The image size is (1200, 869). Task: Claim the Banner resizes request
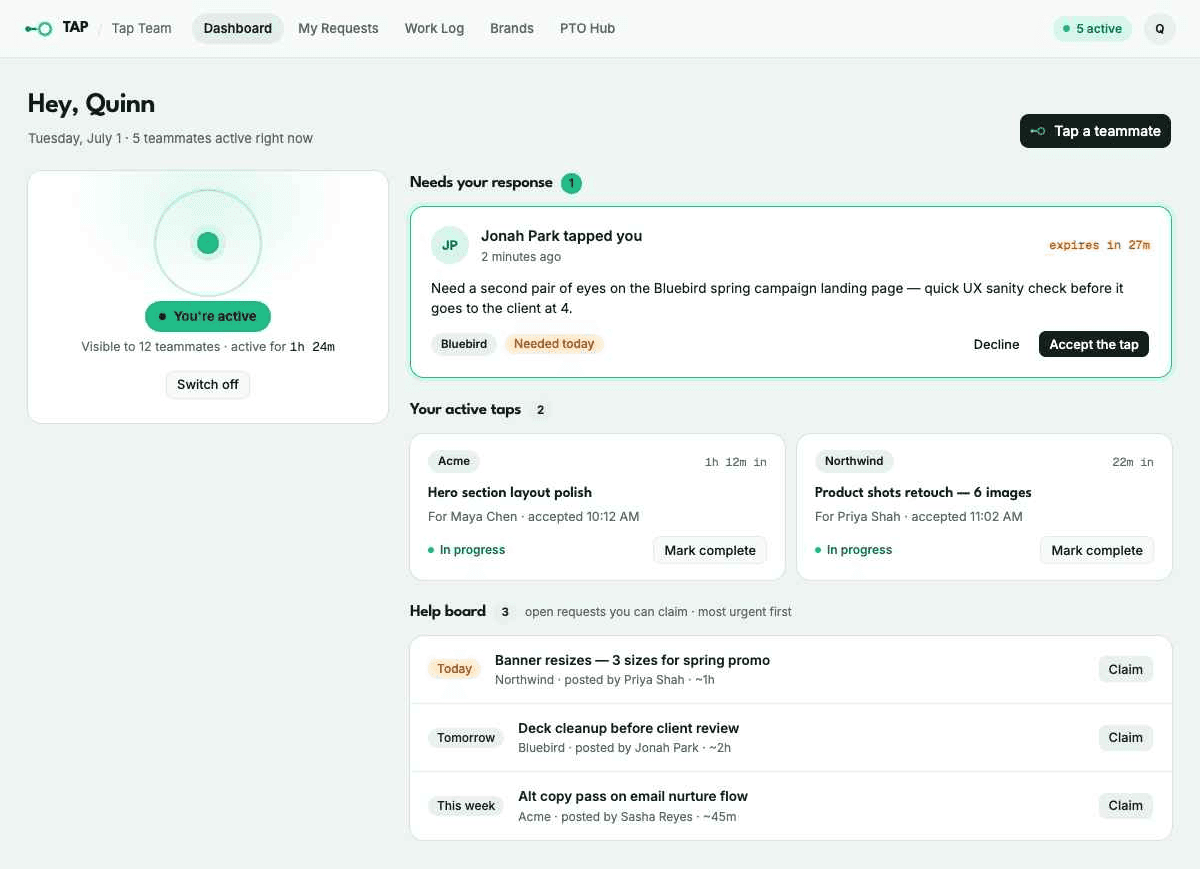[1125, 669]
